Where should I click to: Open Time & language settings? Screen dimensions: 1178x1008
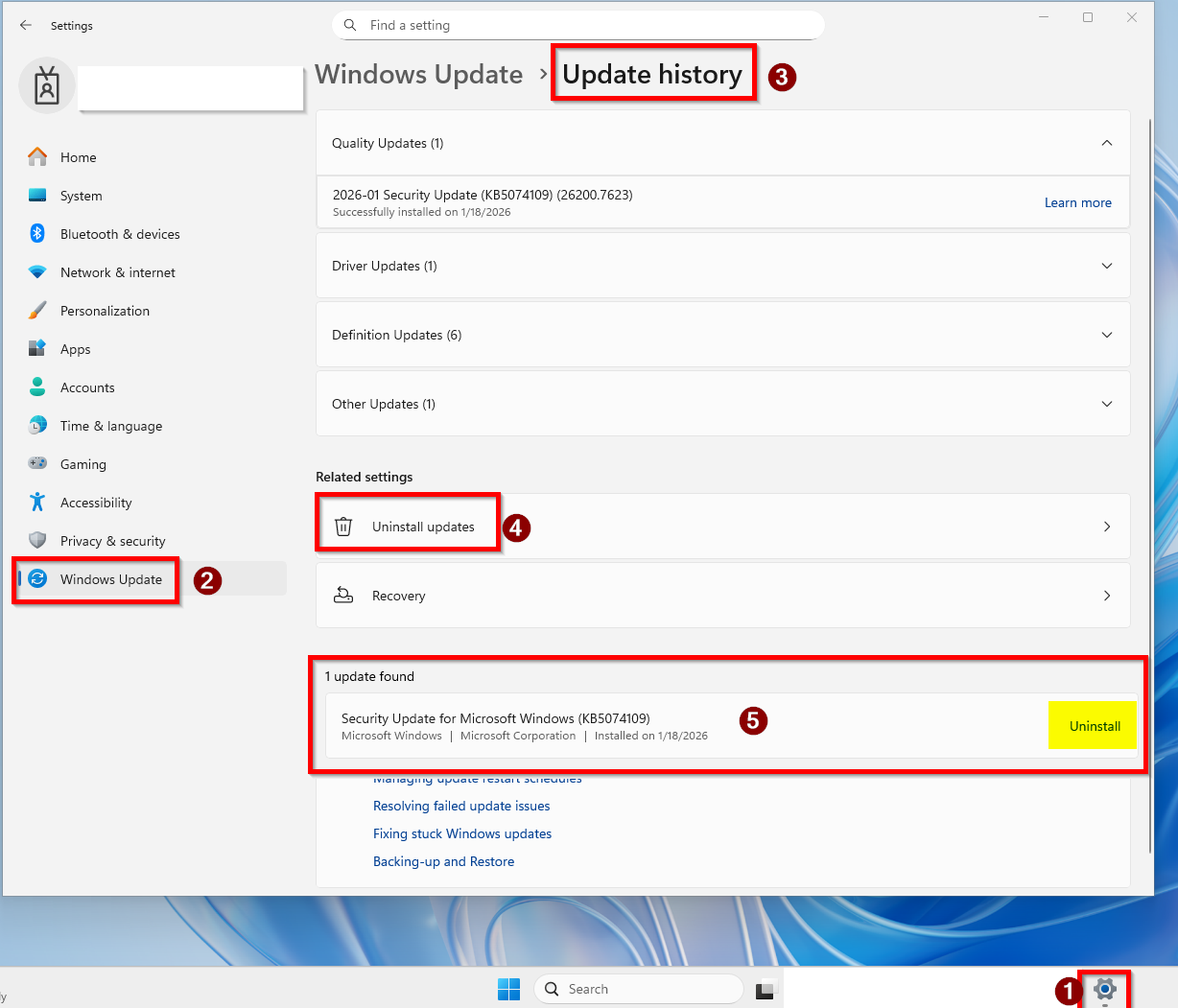[x=151, y=426]
